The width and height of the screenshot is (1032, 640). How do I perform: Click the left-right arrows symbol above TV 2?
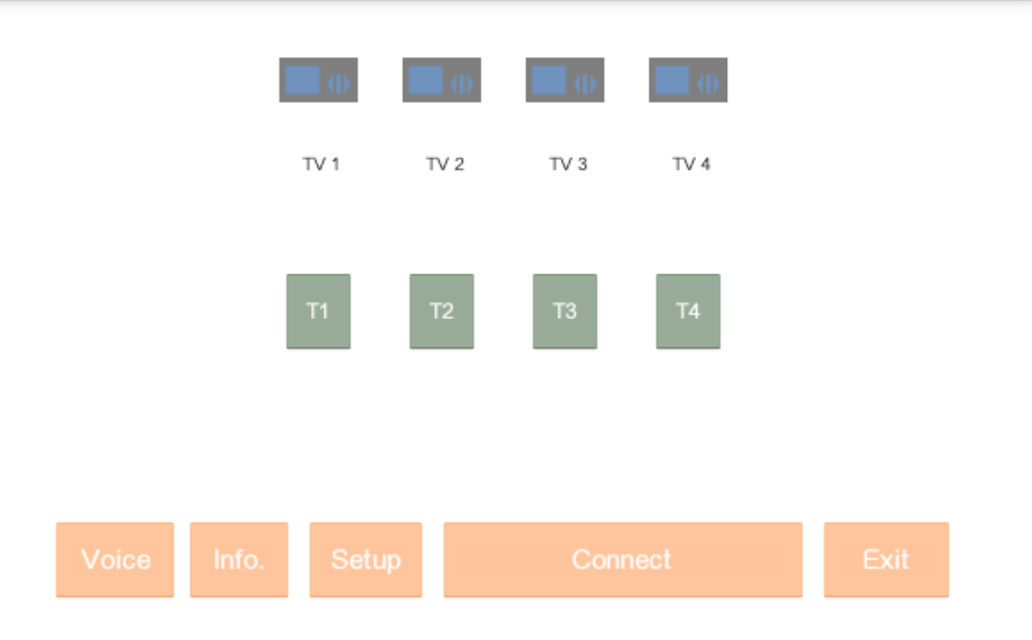(462, 84)
